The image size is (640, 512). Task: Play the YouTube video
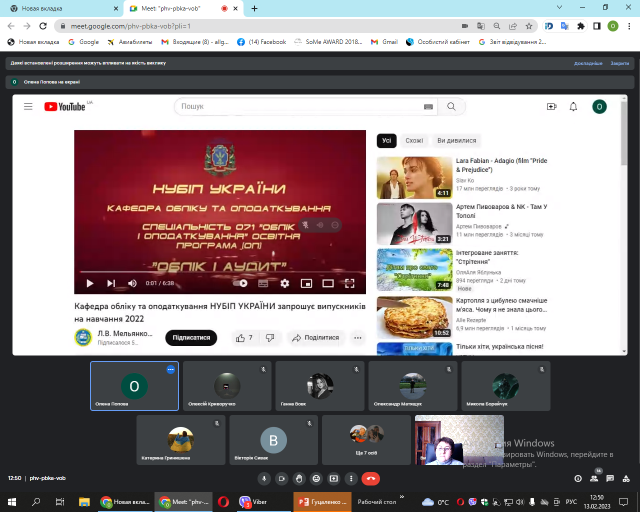coord(90,283)
